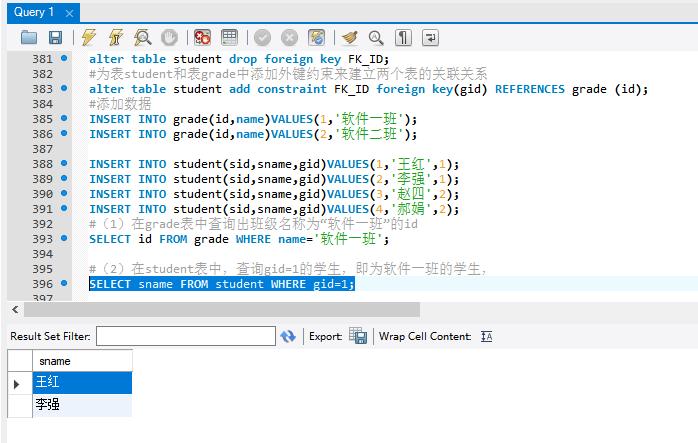Click student INSERT line with '李强'
The height and width of the screenshot is (443, 698).
point(274,179)
